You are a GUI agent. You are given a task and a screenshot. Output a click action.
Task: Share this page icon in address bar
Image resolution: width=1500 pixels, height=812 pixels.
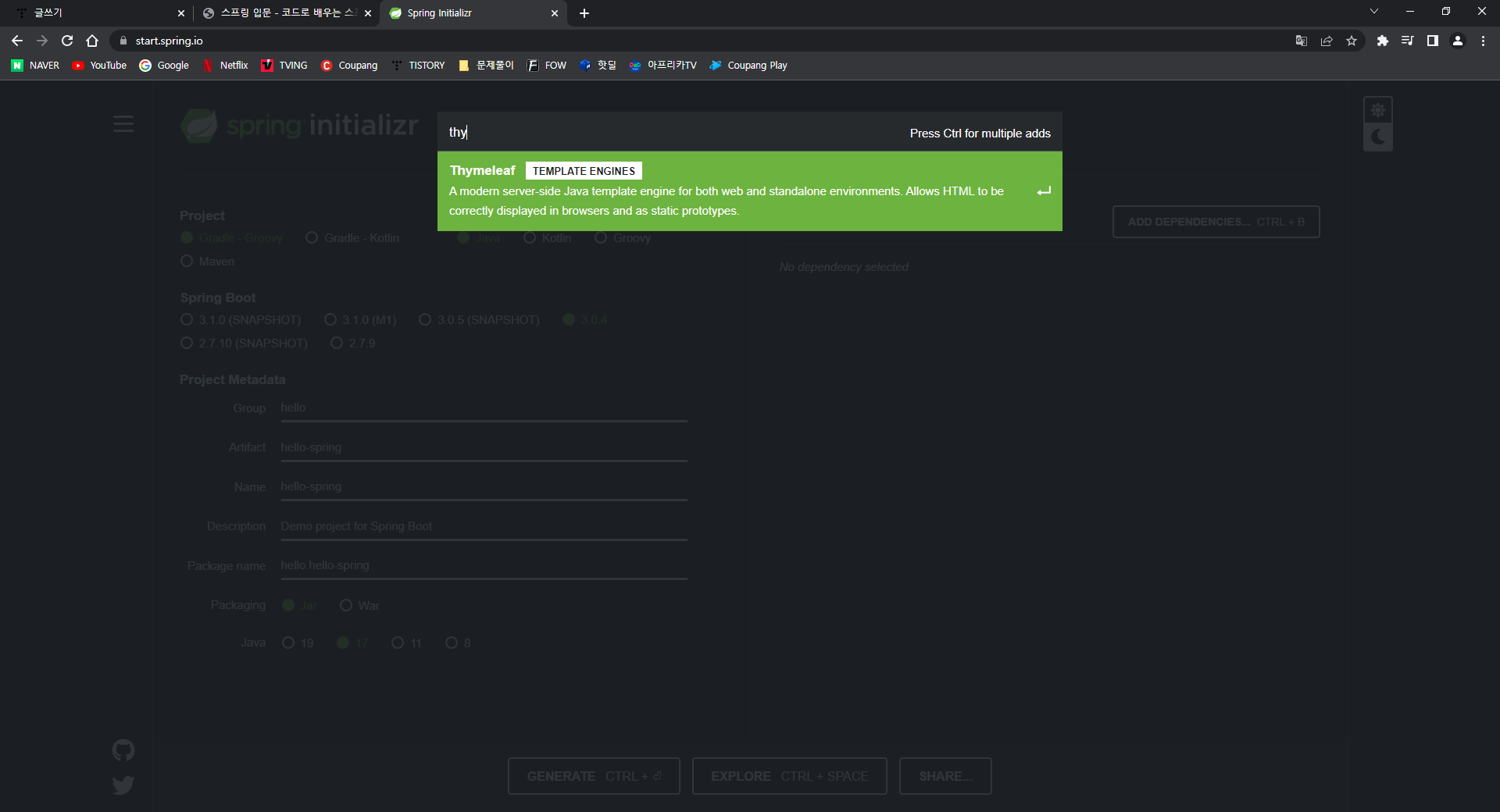[x=1327, y=41]
